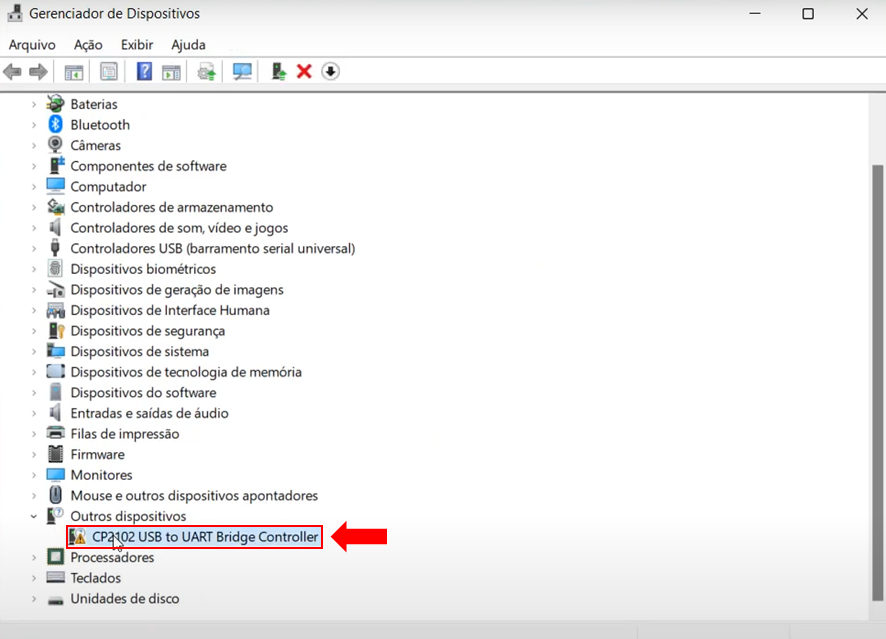This screenshot has width=886, height=639.
Task: Select Outros dispositivos label
Action: pyautogui.click(x=128, y=516)
